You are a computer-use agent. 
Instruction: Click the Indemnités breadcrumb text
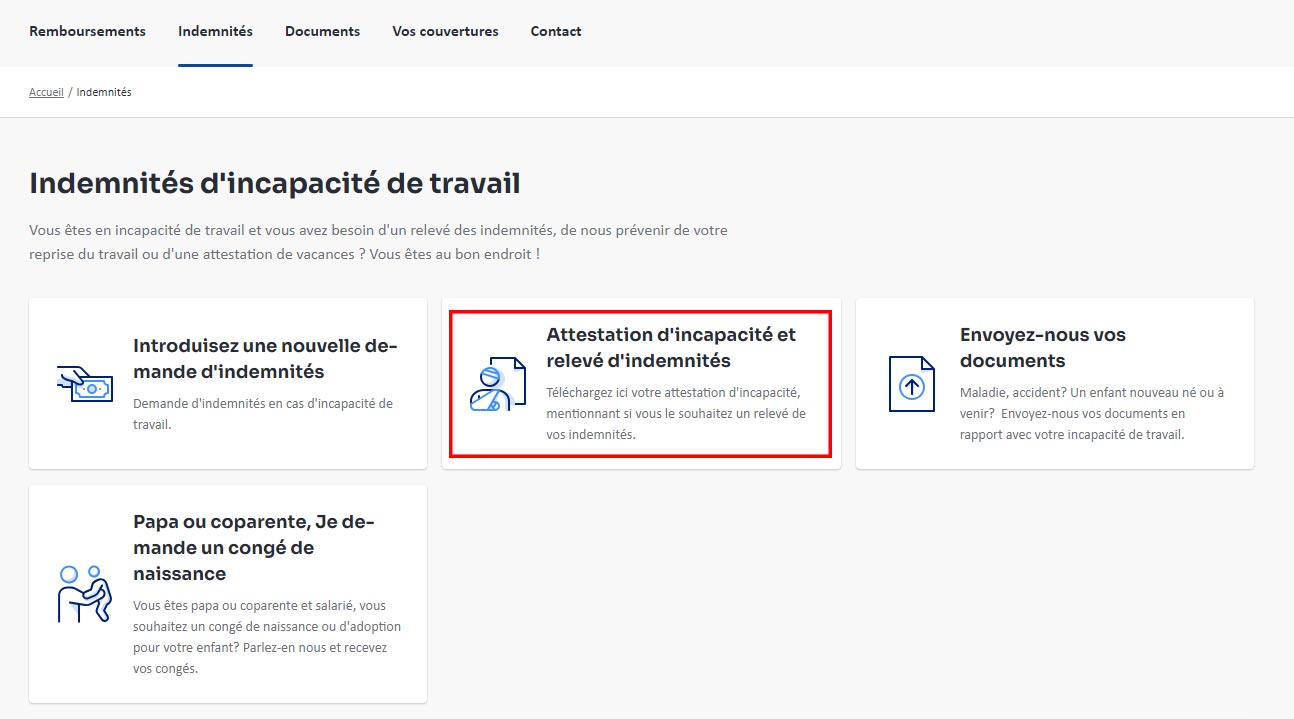coord(104,92)
